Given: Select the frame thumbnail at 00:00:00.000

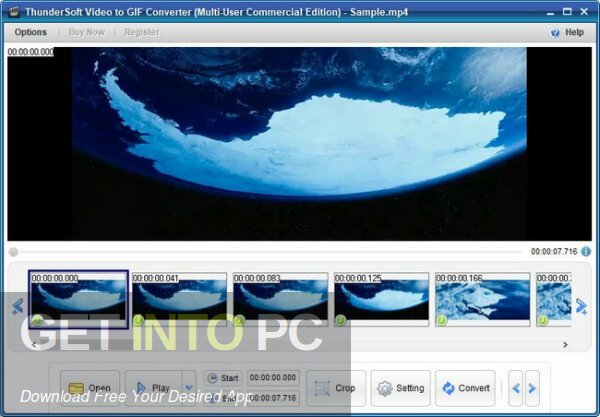Looking at the screenshot, I should (x=78, y=299).
